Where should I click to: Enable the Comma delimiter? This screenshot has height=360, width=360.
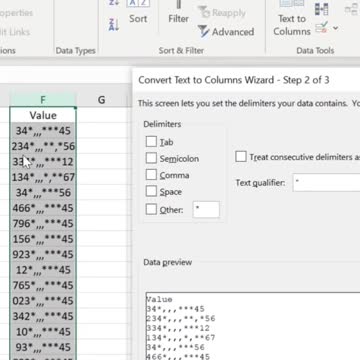coord(151,174)
